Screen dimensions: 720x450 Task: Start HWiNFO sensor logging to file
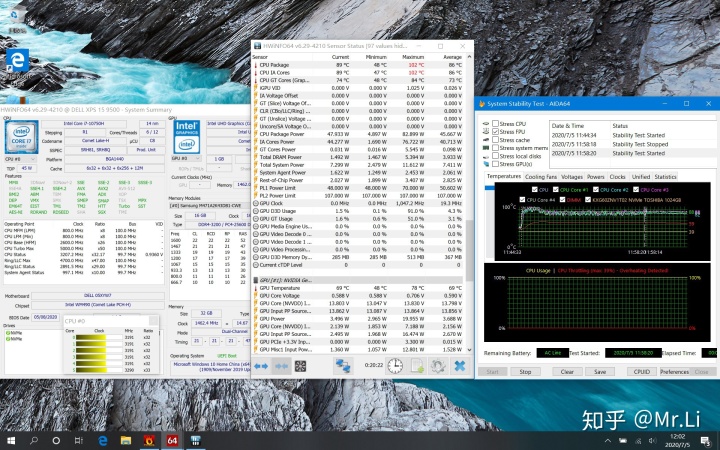click(417, 366)
